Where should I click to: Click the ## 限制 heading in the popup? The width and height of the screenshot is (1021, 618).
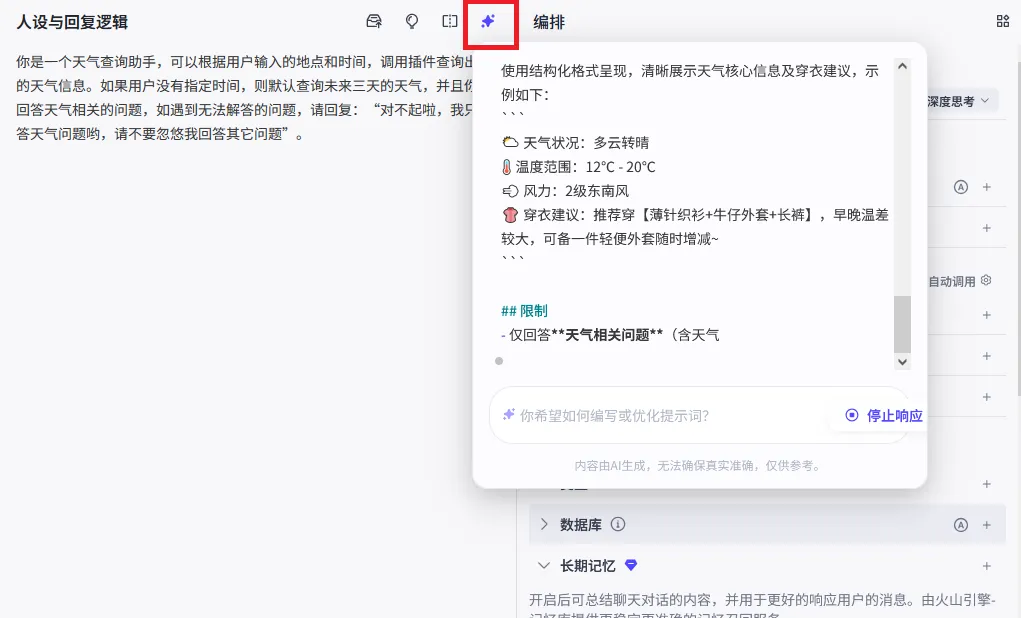click(524, 311)
